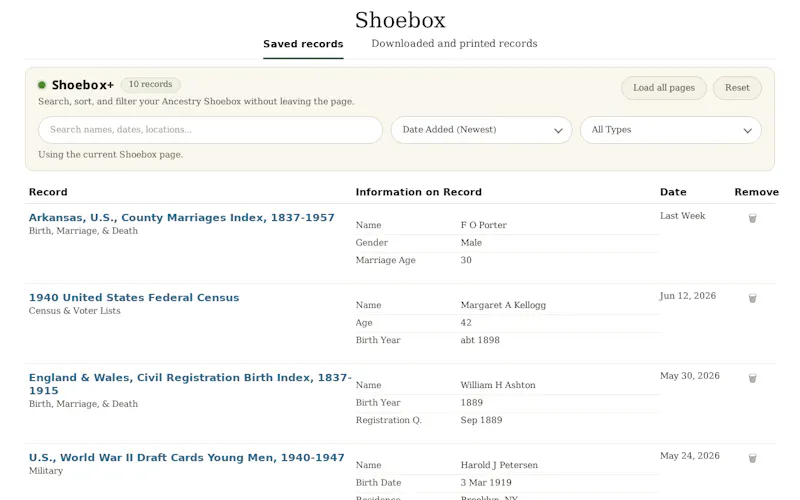The height and width of the screenshot is (500, 800).
Task: Click the 3 Mar 1919 birth date
Action: point(486,483)
